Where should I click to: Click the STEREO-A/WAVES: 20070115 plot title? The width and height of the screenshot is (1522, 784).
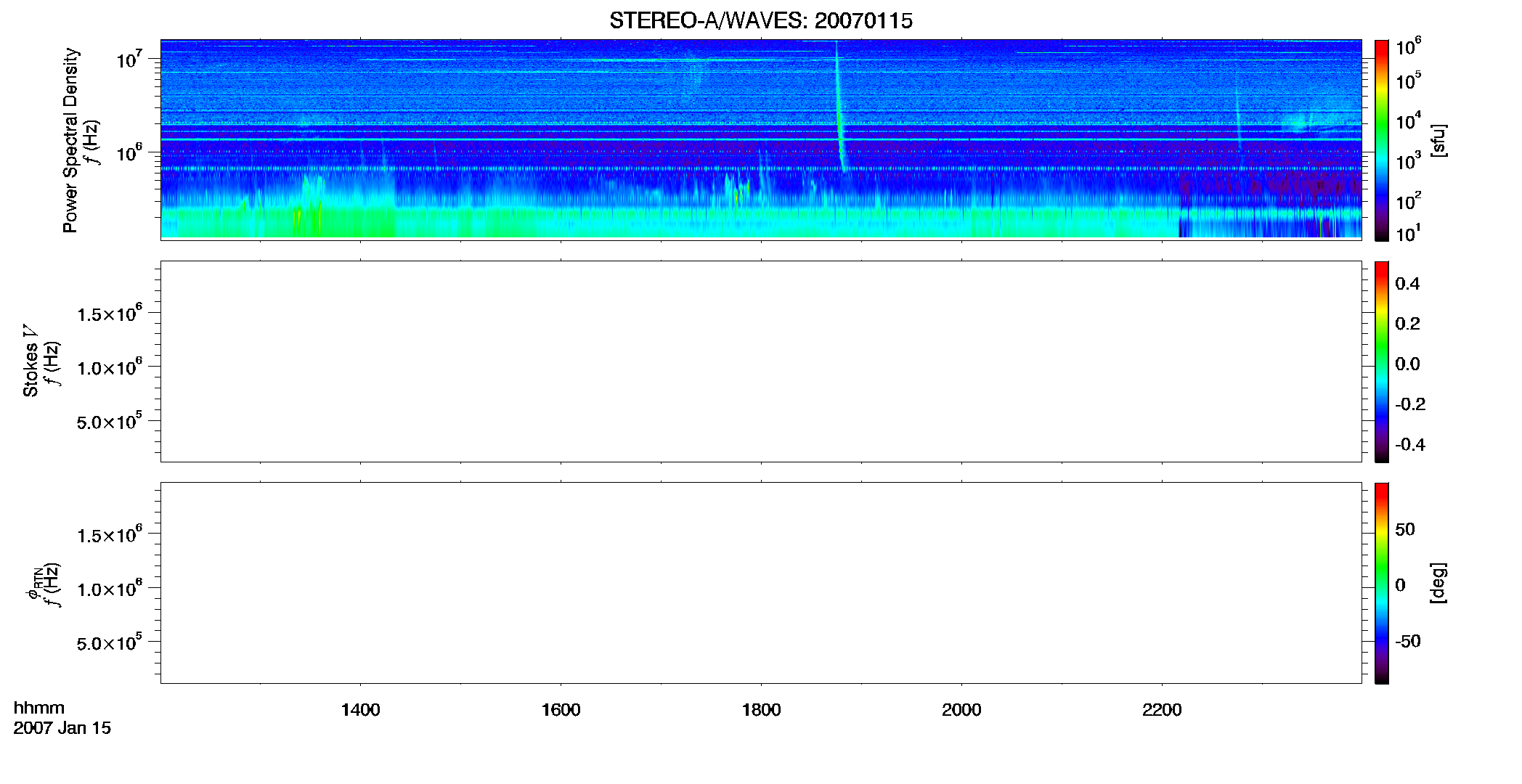pyautogui.click(x=761, y=21)
